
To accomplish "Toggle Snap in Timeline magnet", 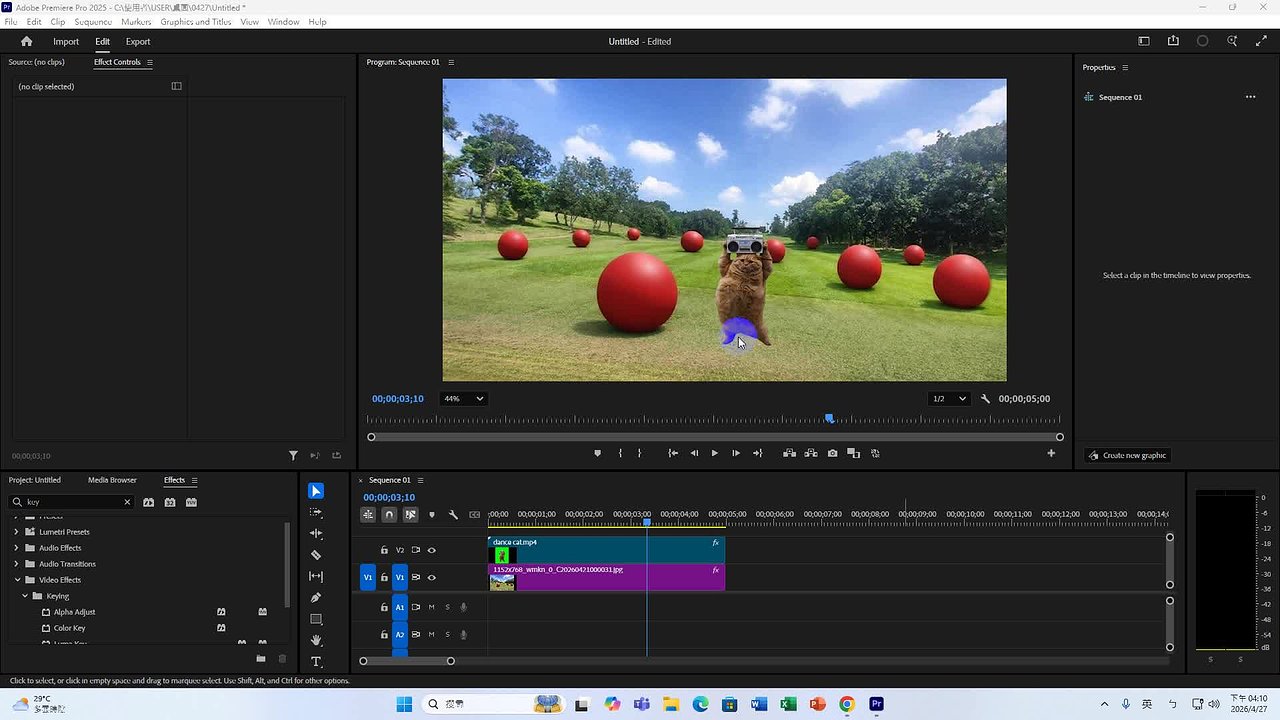I will click(389, 515).
